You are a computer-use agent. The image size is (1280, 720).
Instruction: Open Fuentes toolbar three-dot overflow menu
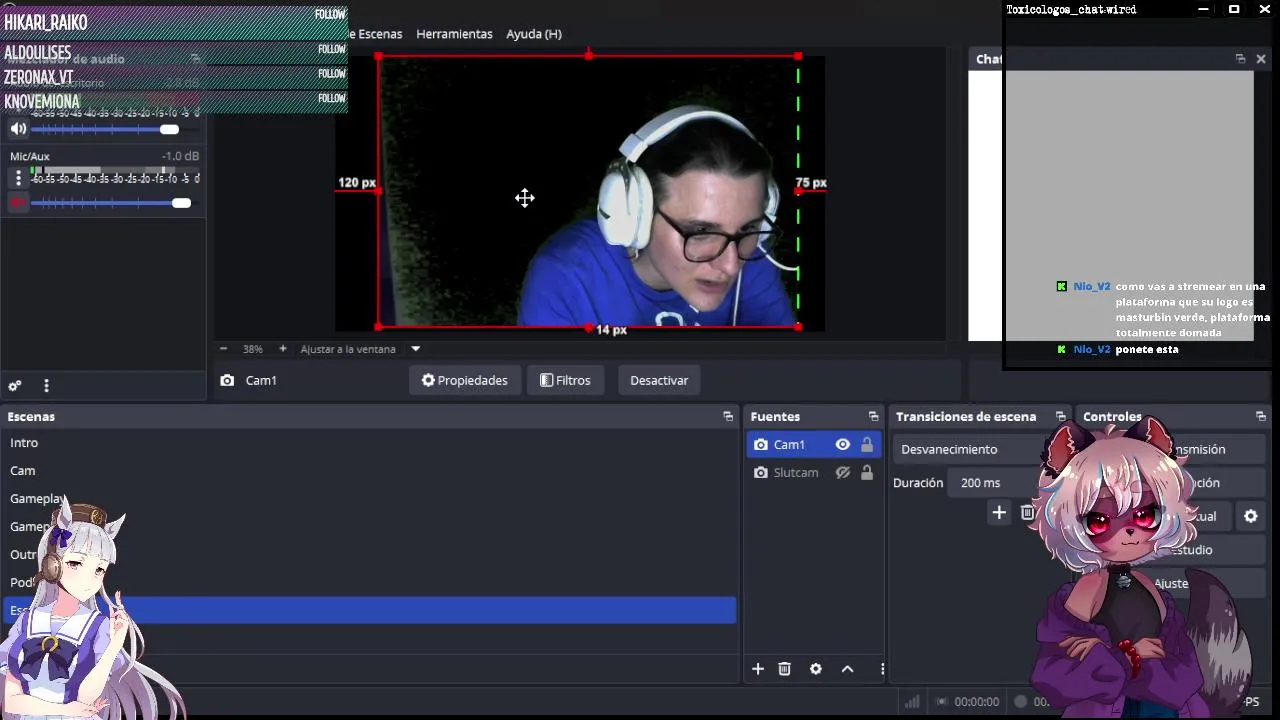click(882, 669)
